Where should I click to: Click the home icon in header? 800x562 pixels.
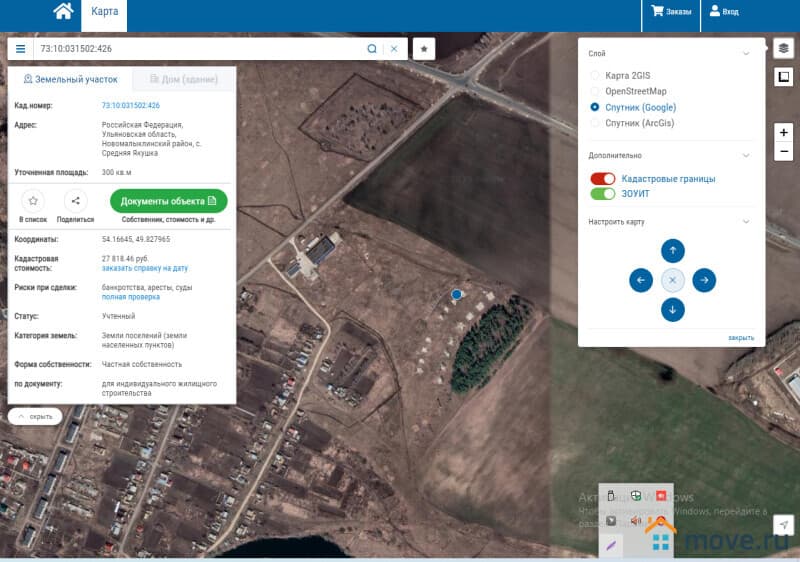[x=63, y=12]
